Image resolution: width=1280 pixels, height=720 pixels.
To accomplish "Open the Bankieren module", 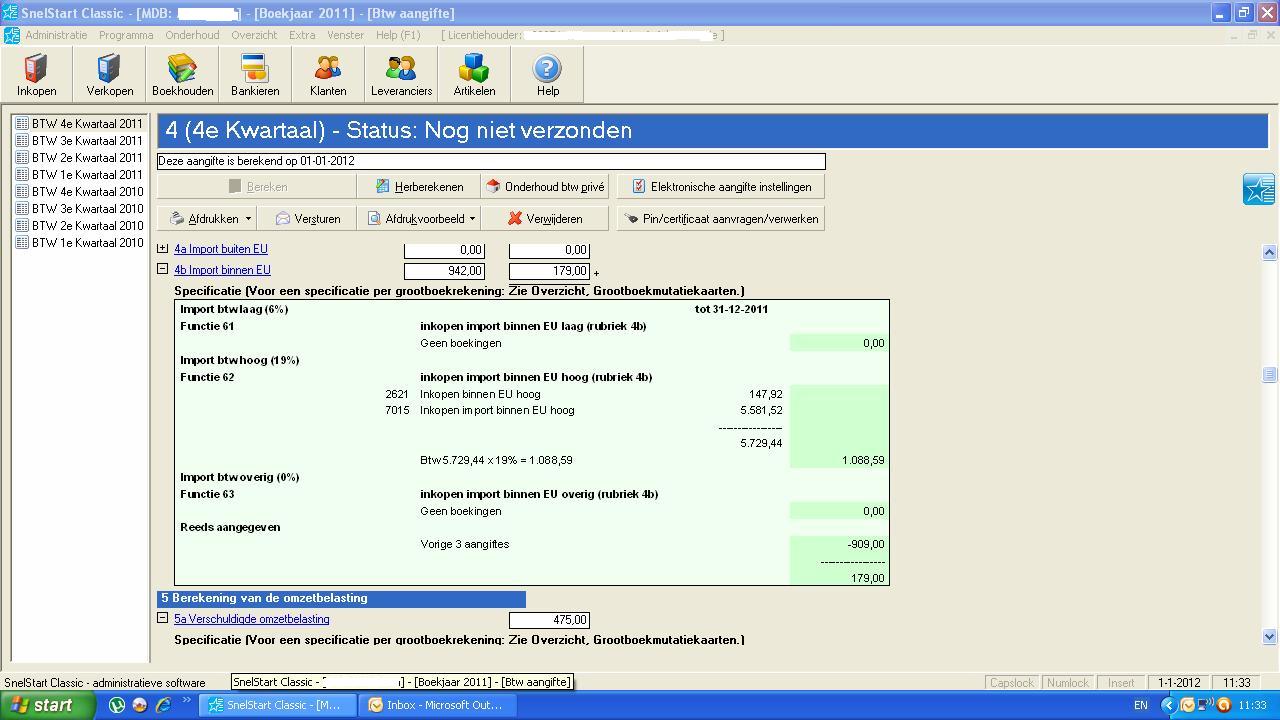I will (255, 75).
